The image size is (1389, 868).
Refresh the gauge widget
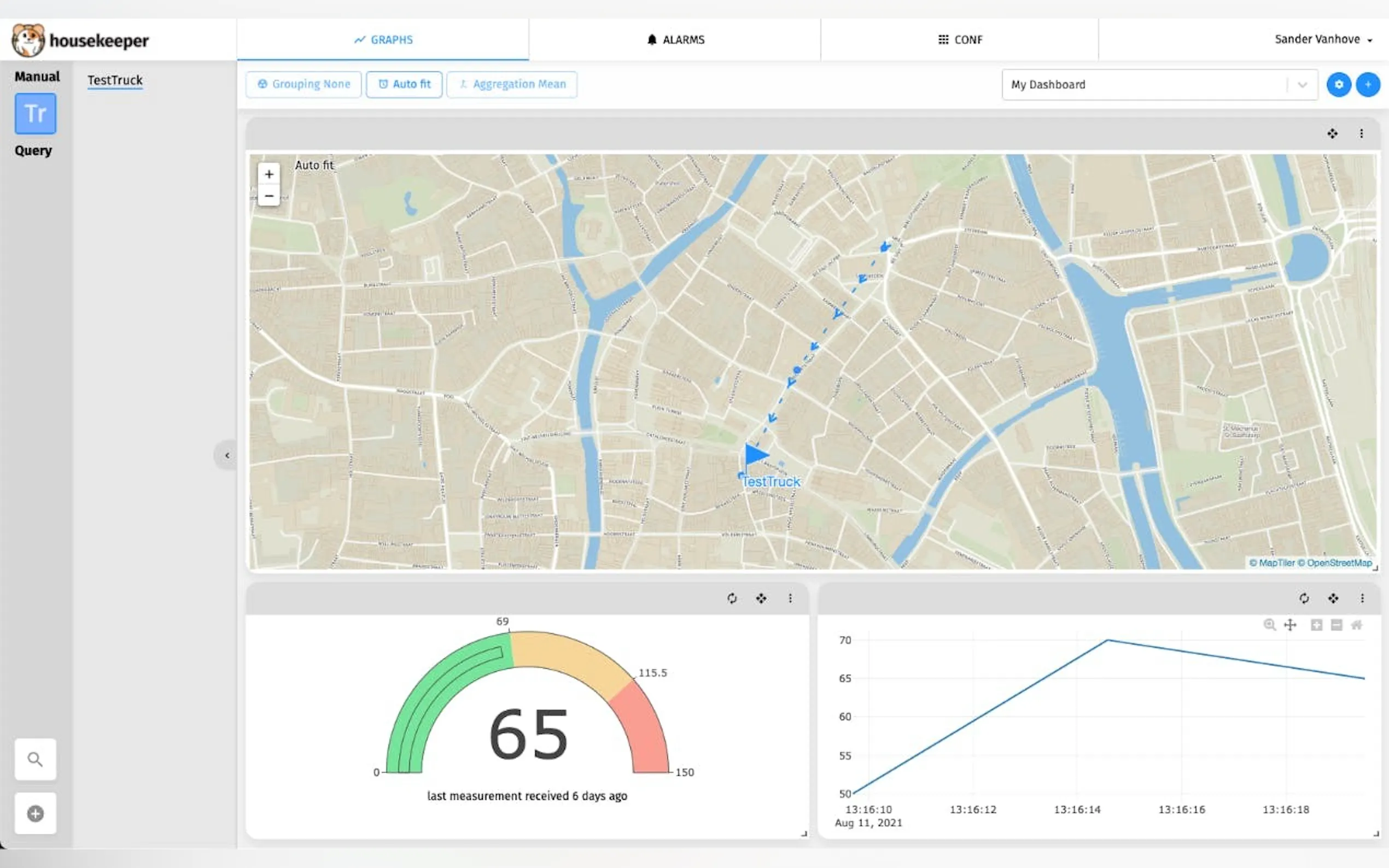(732, 598)
